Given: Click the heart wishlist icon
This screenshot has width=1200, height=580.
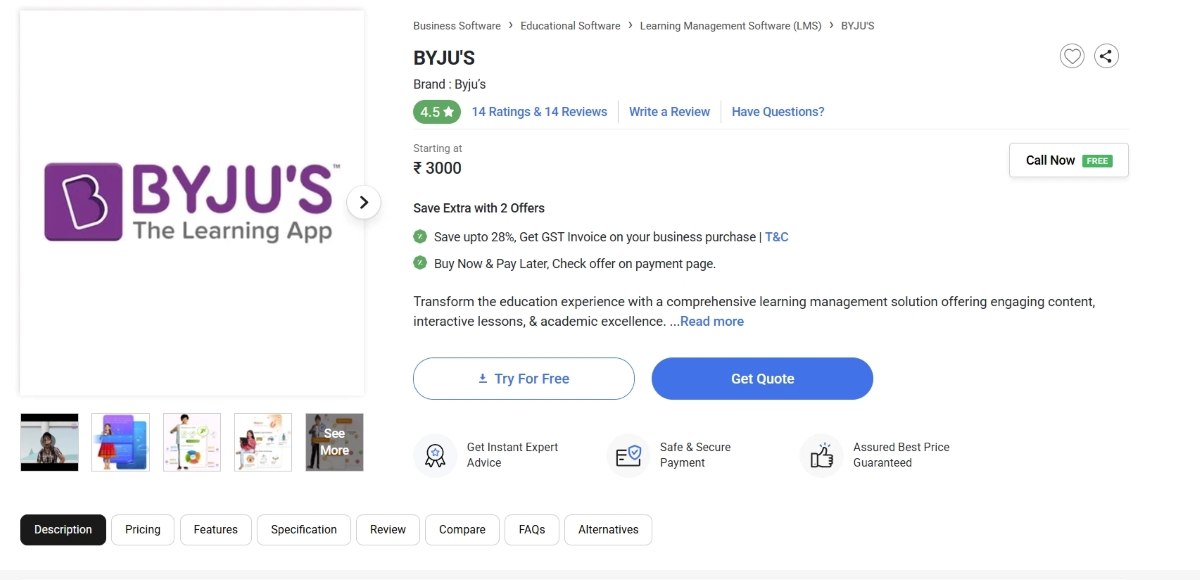Looking at the screenshot, I should (1072, 57).
